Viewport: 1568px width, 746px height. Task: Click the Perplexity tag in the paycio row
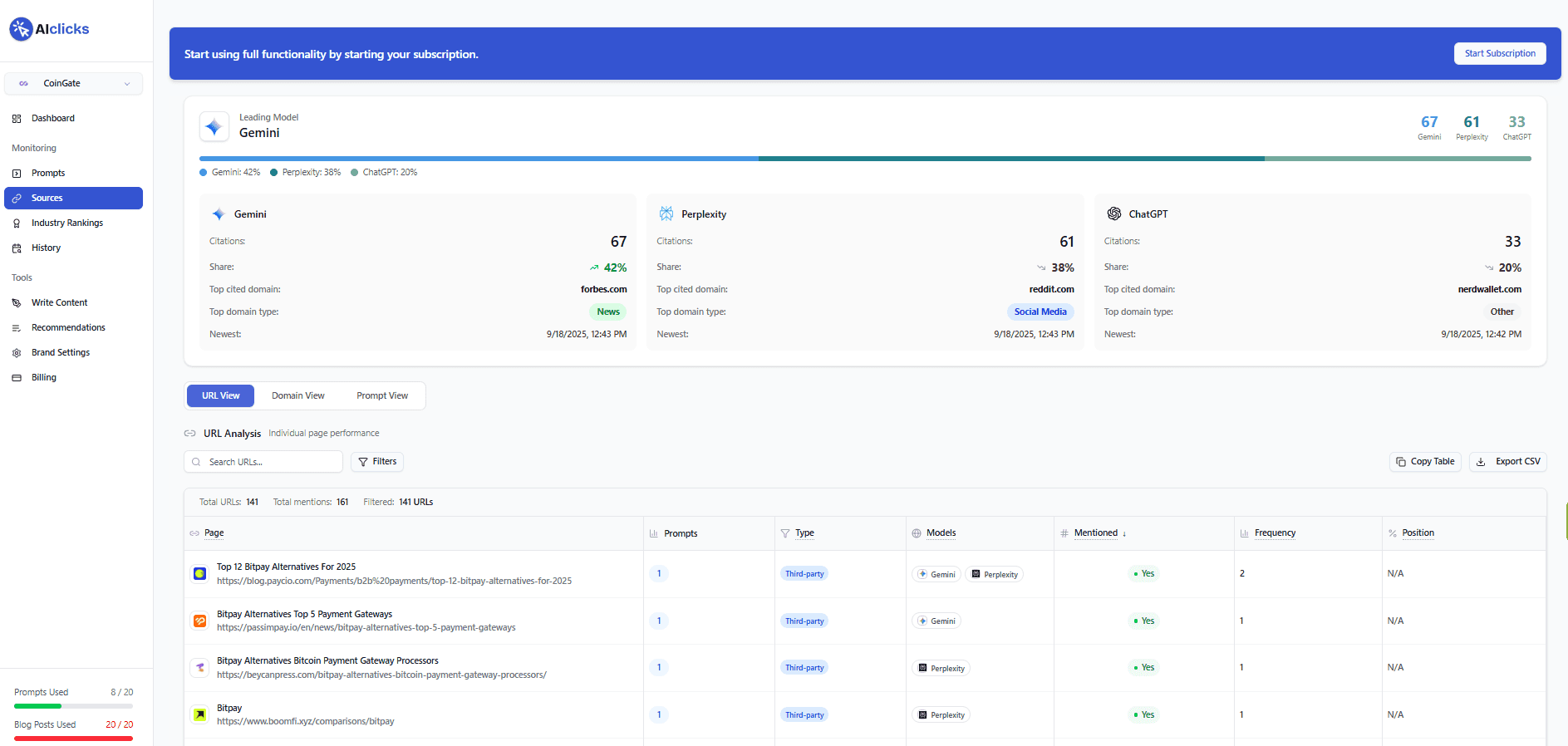(995, 574)
